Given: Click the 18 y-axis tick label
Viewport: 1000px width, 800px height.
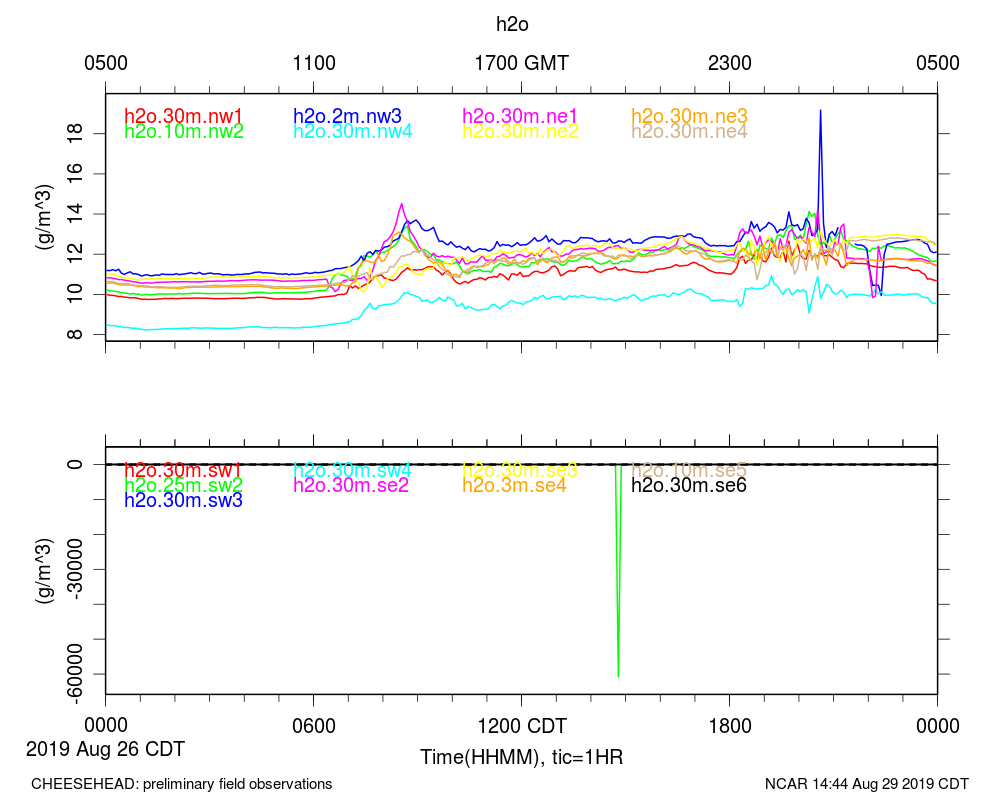Looking at the screenshot, I should tap(75, 133).
